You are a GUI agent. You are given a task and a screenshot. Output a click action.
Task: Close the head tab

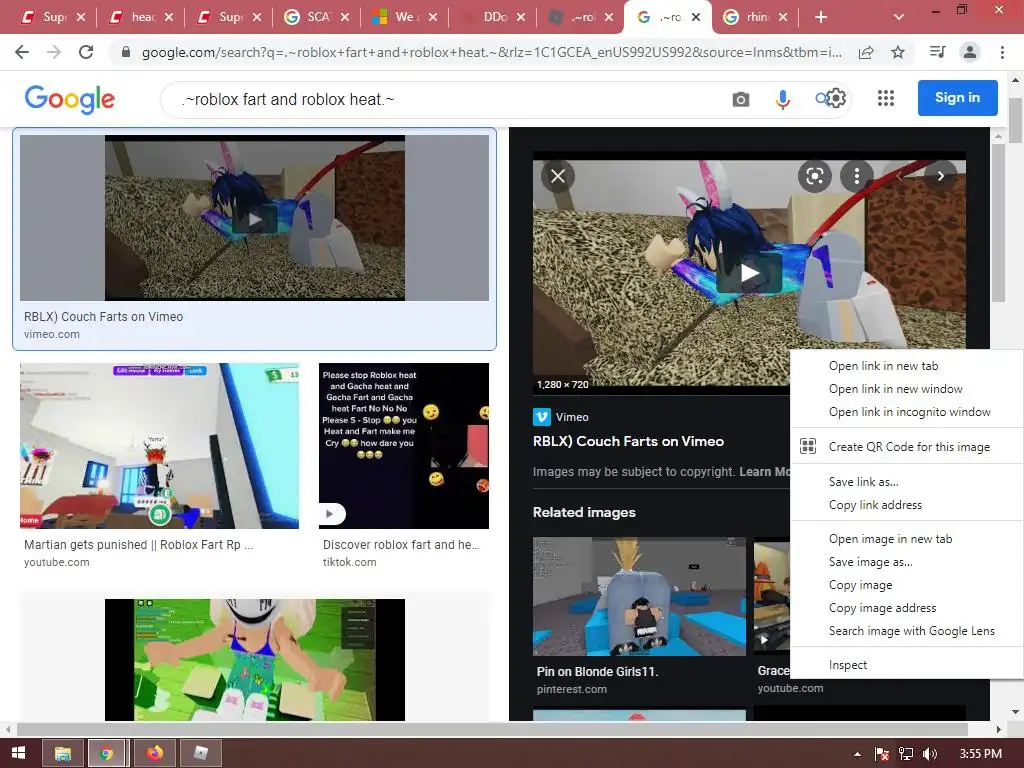[x=168, y=18]
